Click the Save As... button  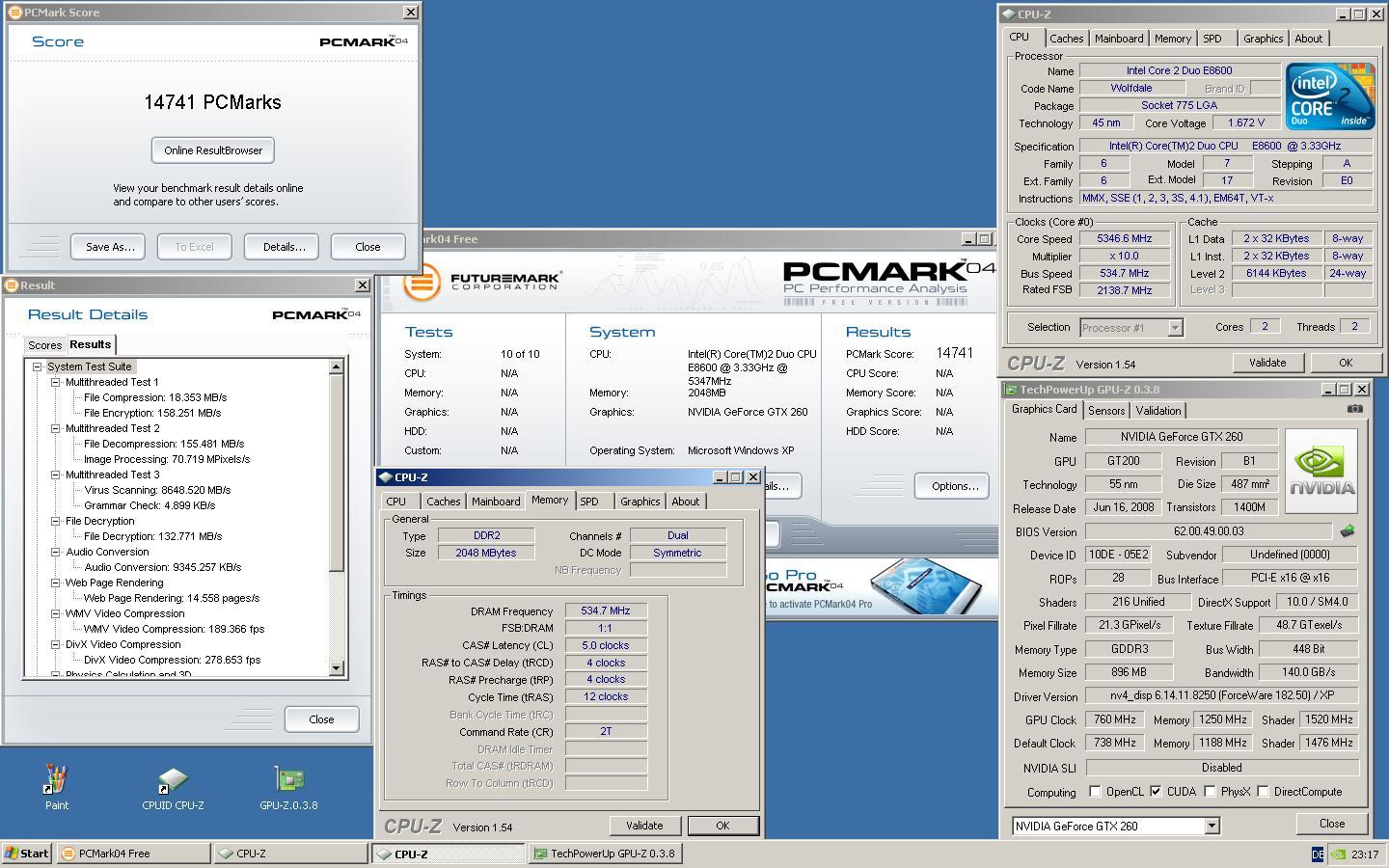point(109,247)
